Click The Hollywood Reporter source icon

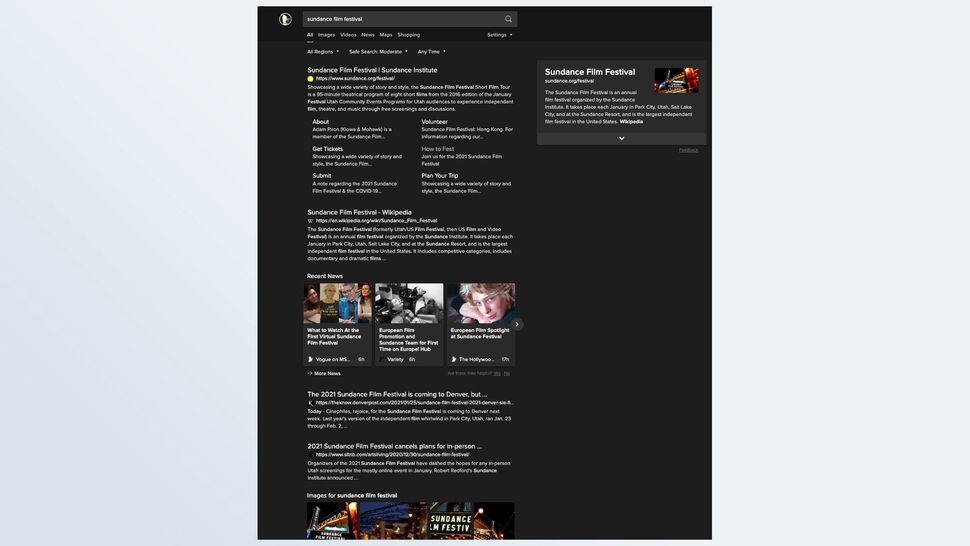click(454, 359)
